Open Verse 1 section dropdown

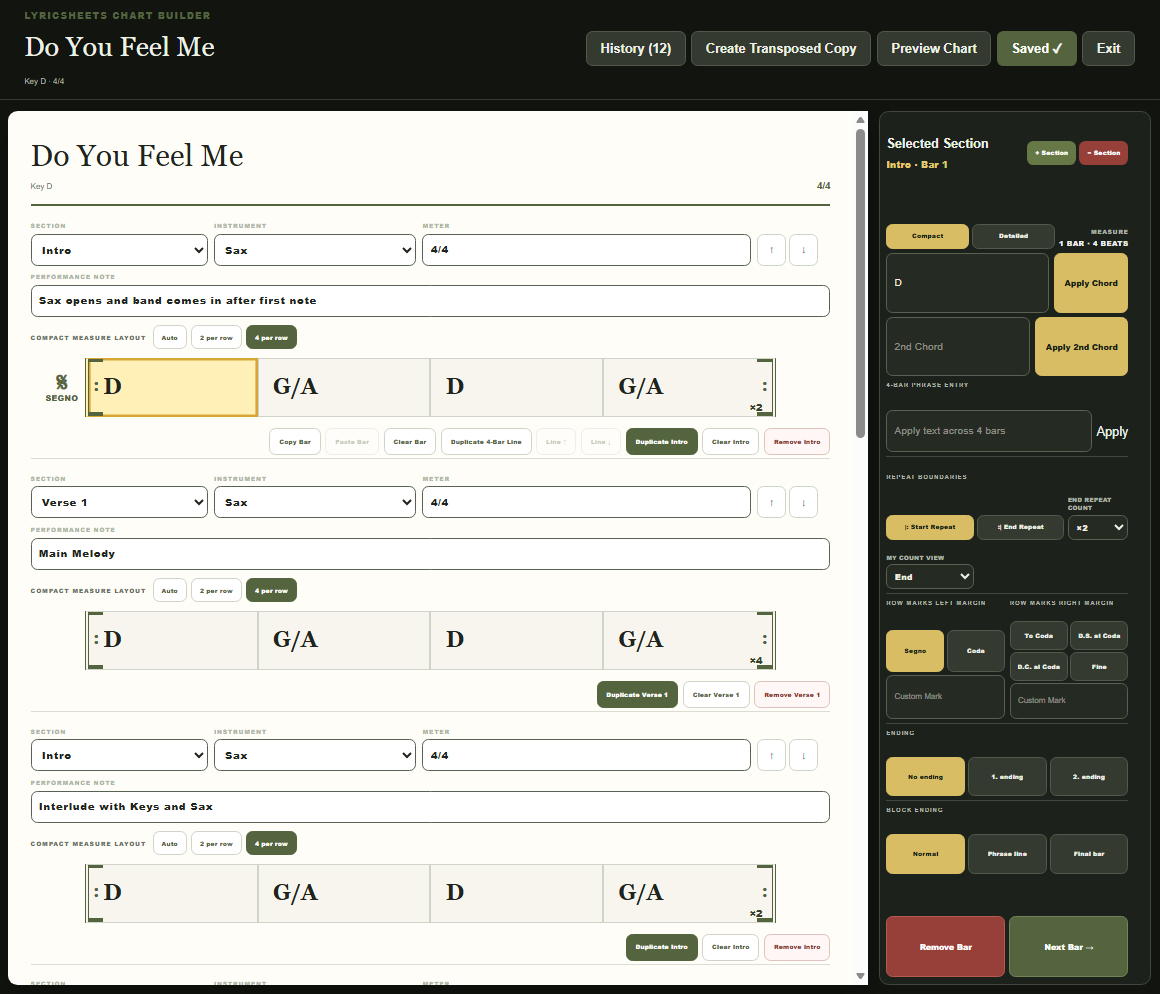119,502
